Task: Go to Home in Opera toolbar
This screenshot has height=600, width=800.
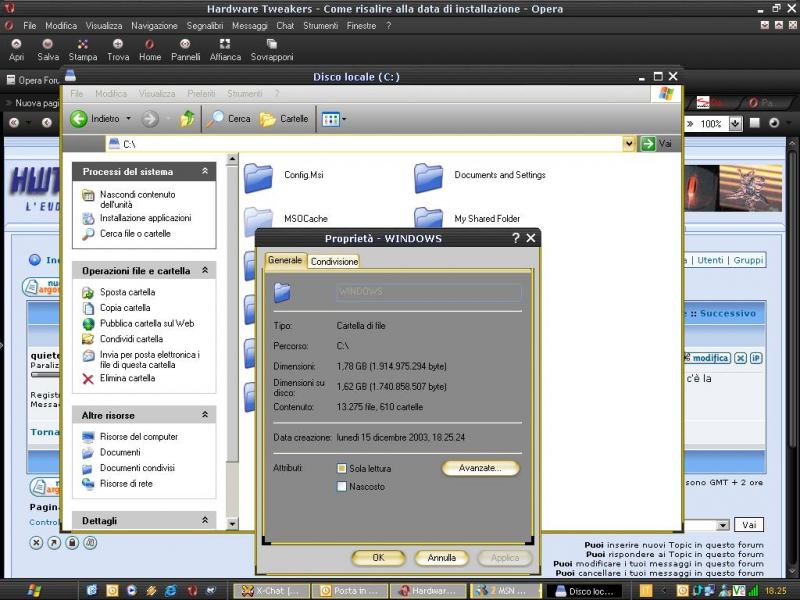Action: 149,44
